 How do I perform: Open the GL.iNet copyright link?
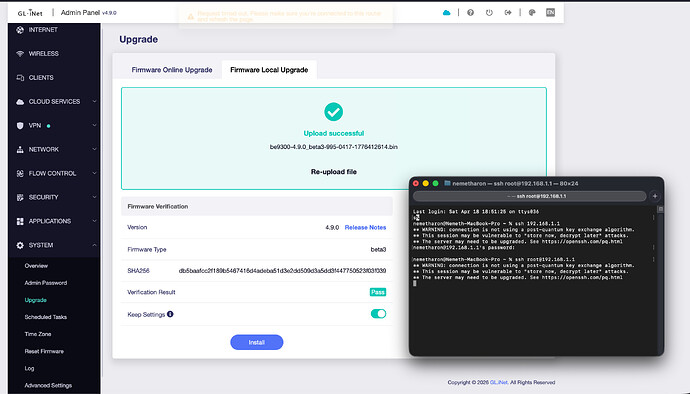pyautogui.click(x=499, y=383)
